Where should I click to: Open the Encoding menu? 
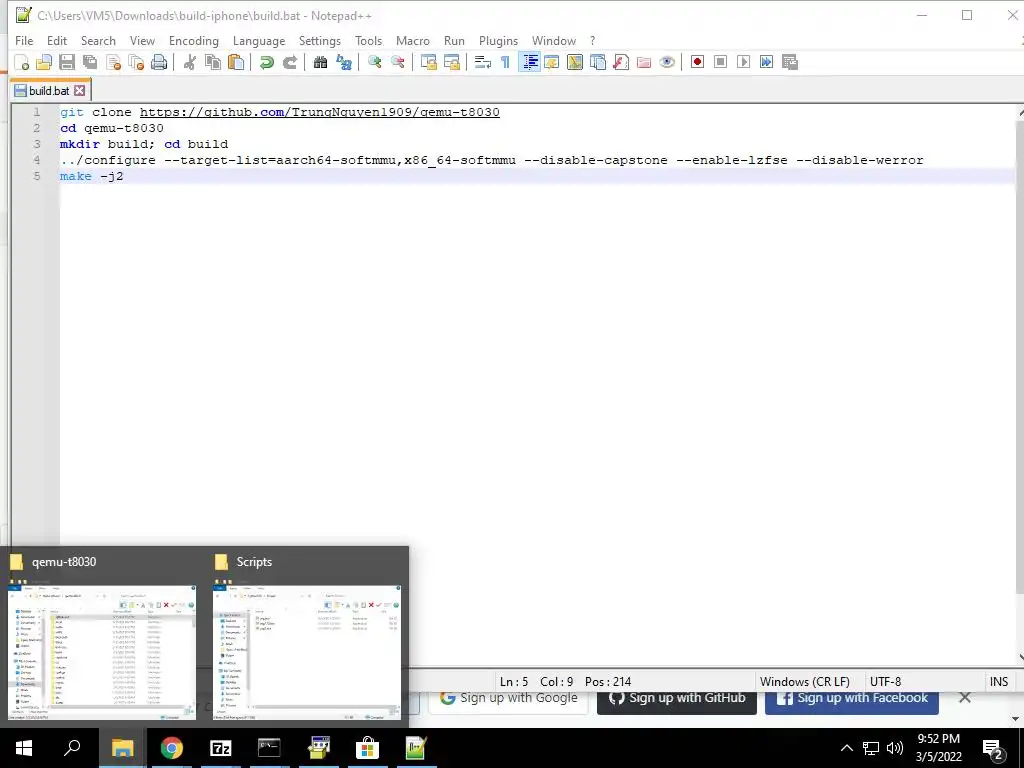coord(194,40)
